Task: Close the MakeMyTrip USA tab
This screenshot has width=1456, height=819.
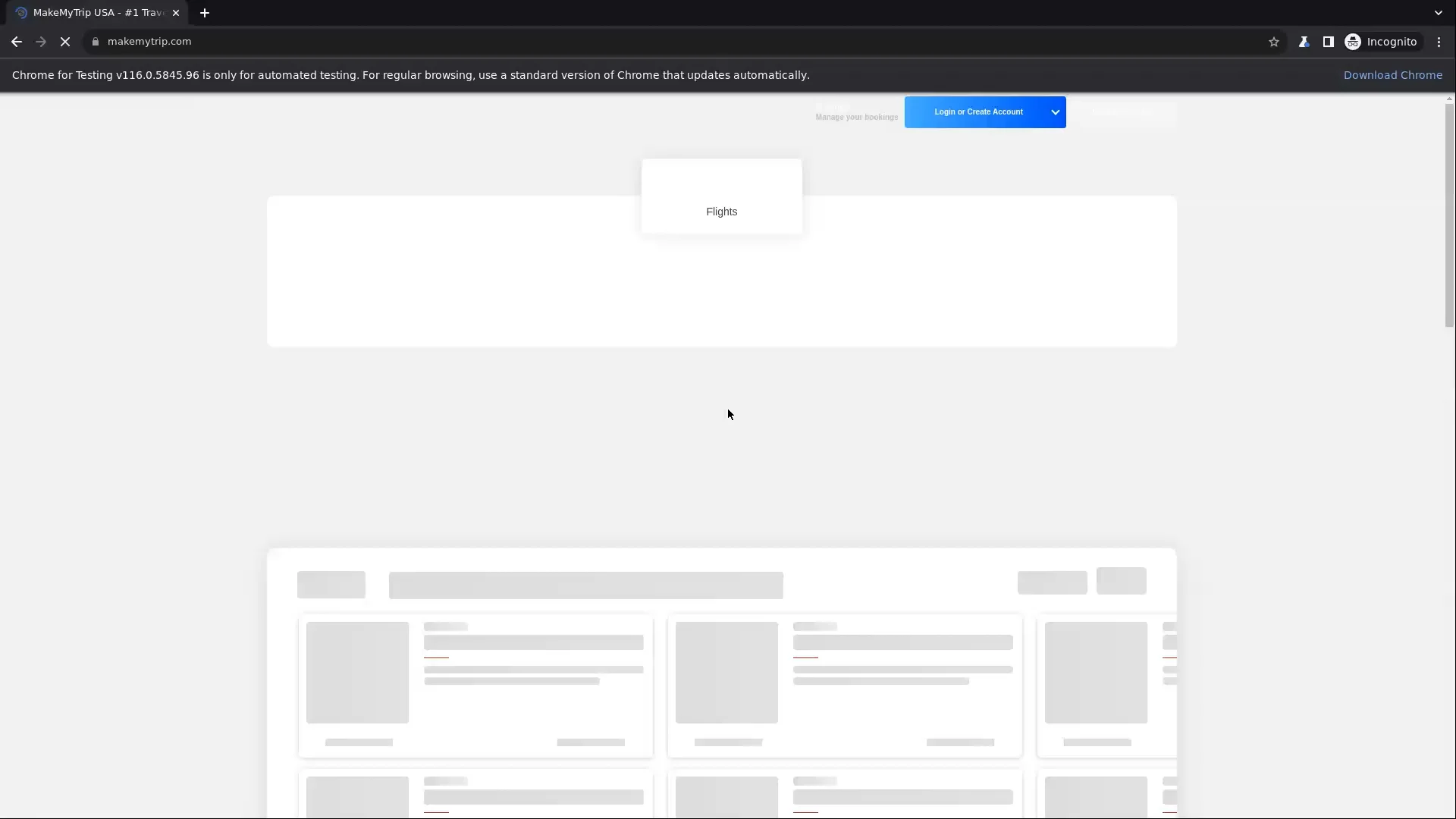Action: click(x=176, y=13)
